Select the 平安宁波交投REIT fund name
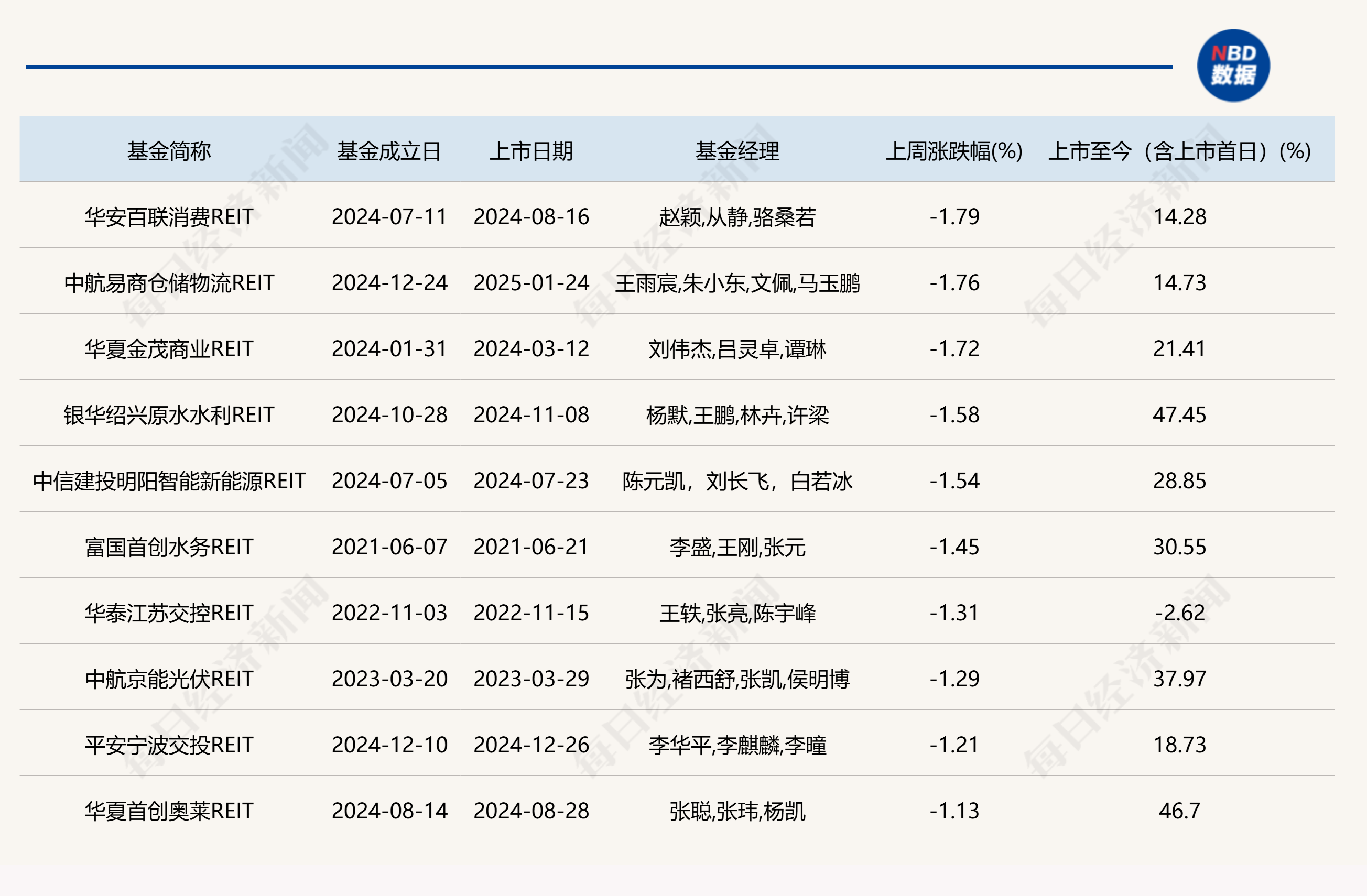Image resolution: width=1367 pixels, height=896 pixels. (x=169, y=745)
